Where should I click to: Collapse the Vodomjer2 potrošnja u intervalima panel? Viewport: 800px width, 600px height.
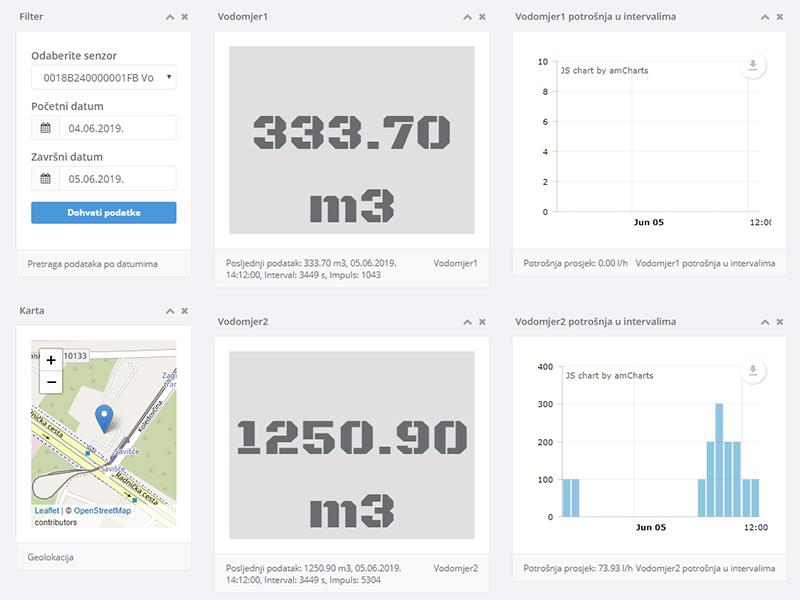point(765,322)
